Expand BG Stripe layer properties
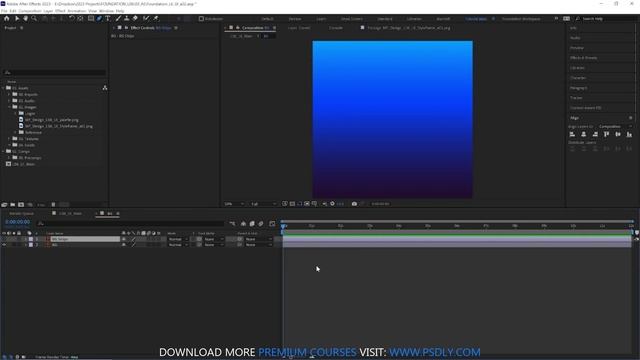The image size is (640, 360). (25, 239)
